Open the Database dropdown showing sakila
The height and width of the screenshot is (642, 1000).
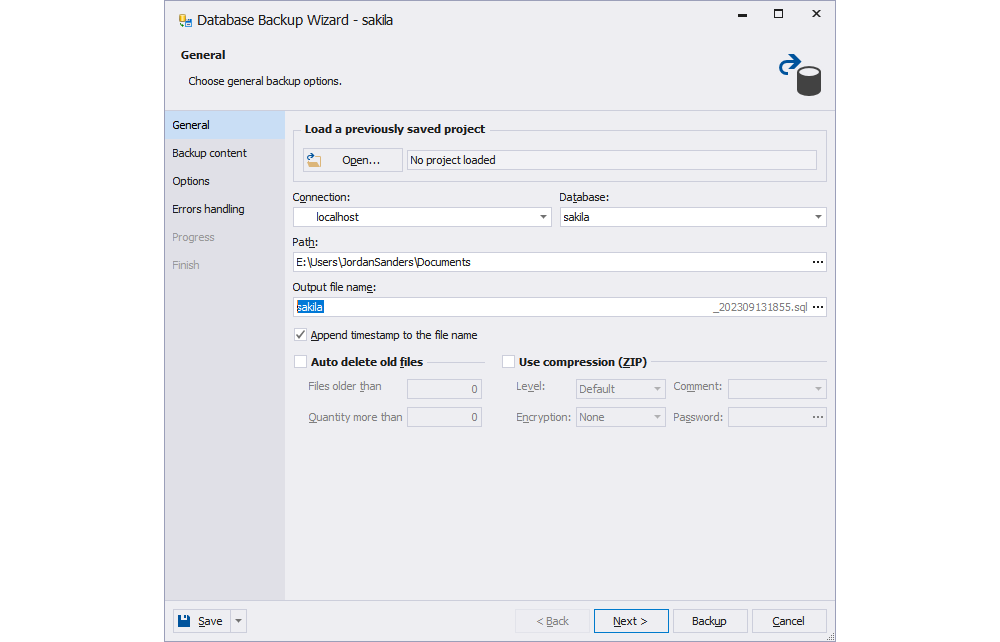tap(818, 216)
